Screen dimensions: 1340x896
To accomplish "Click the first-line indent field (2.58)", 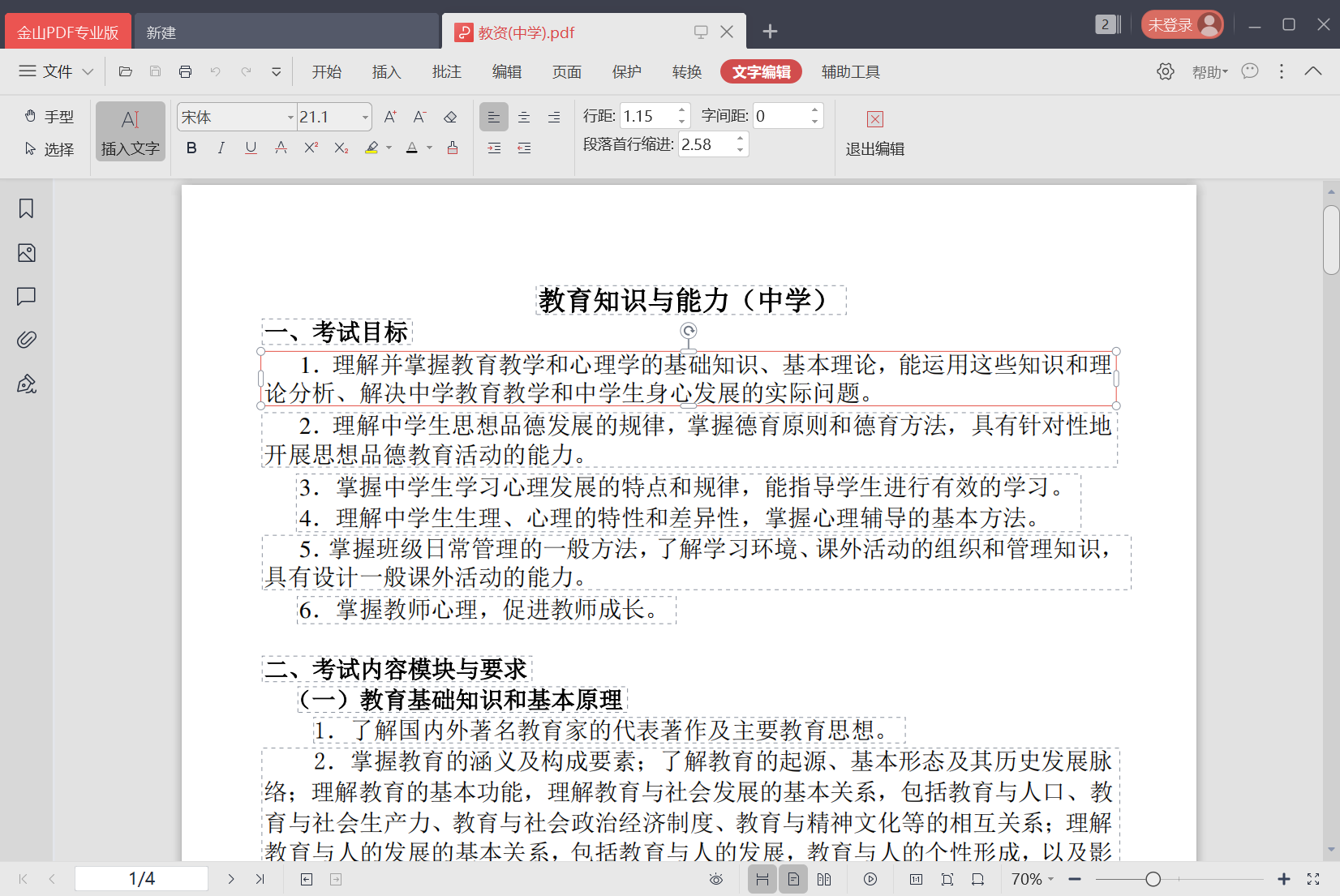I will (x=706, y=144).
